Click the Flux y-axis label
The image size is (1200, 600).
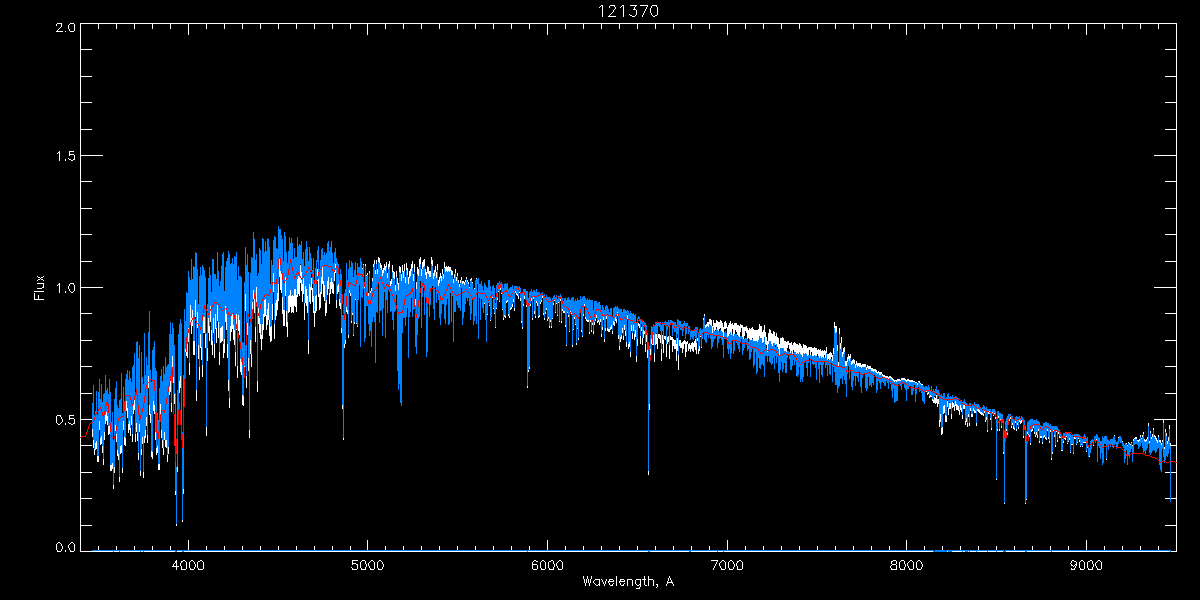40,288
